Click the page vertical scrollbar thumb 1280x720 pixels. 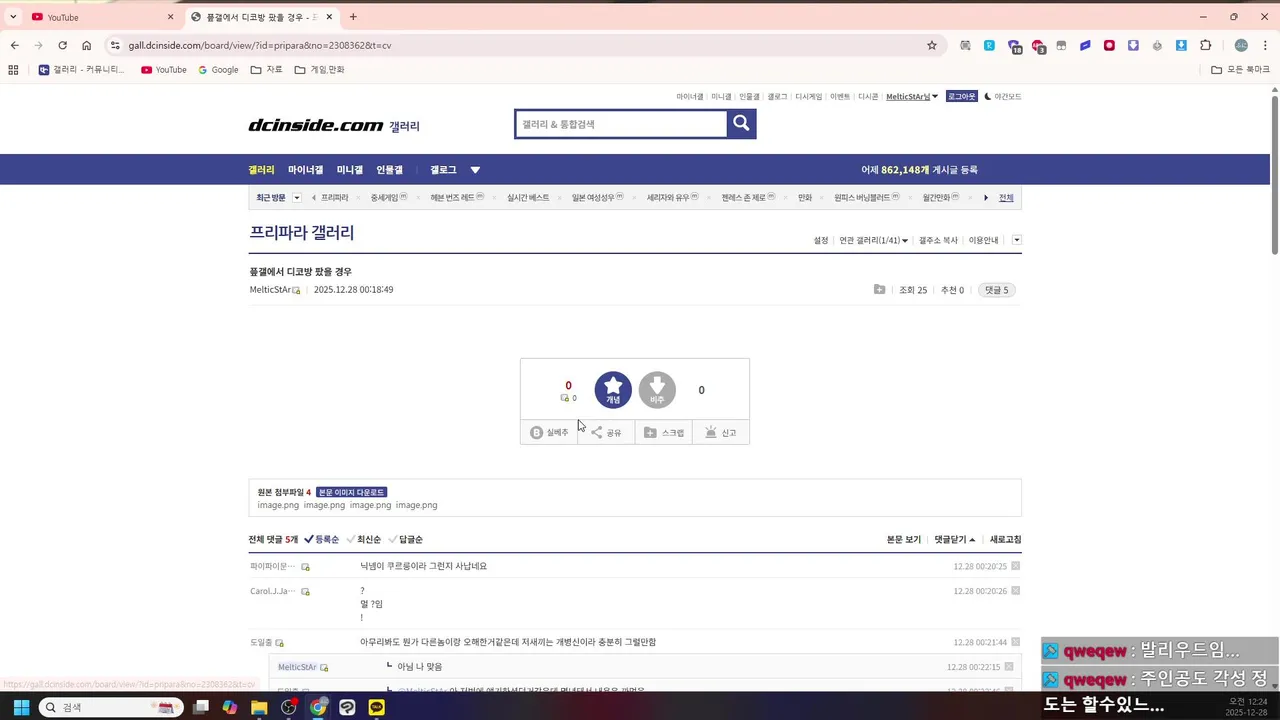1275,175
